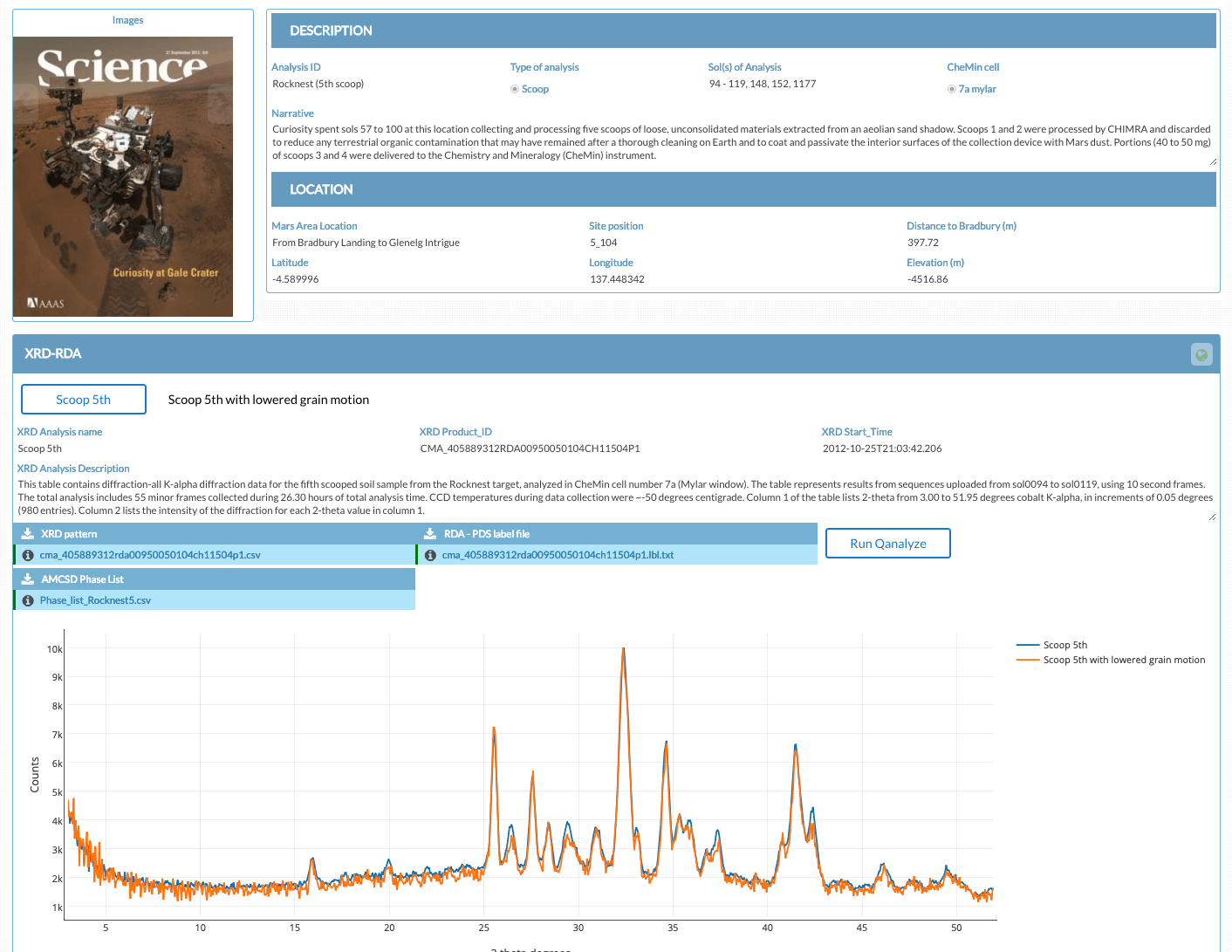Image resolution: width=1232 pixels, height=952 pixels.
Task: Click Sol(s) of Analysis value 94 - 119
Action: pos(763,84)
